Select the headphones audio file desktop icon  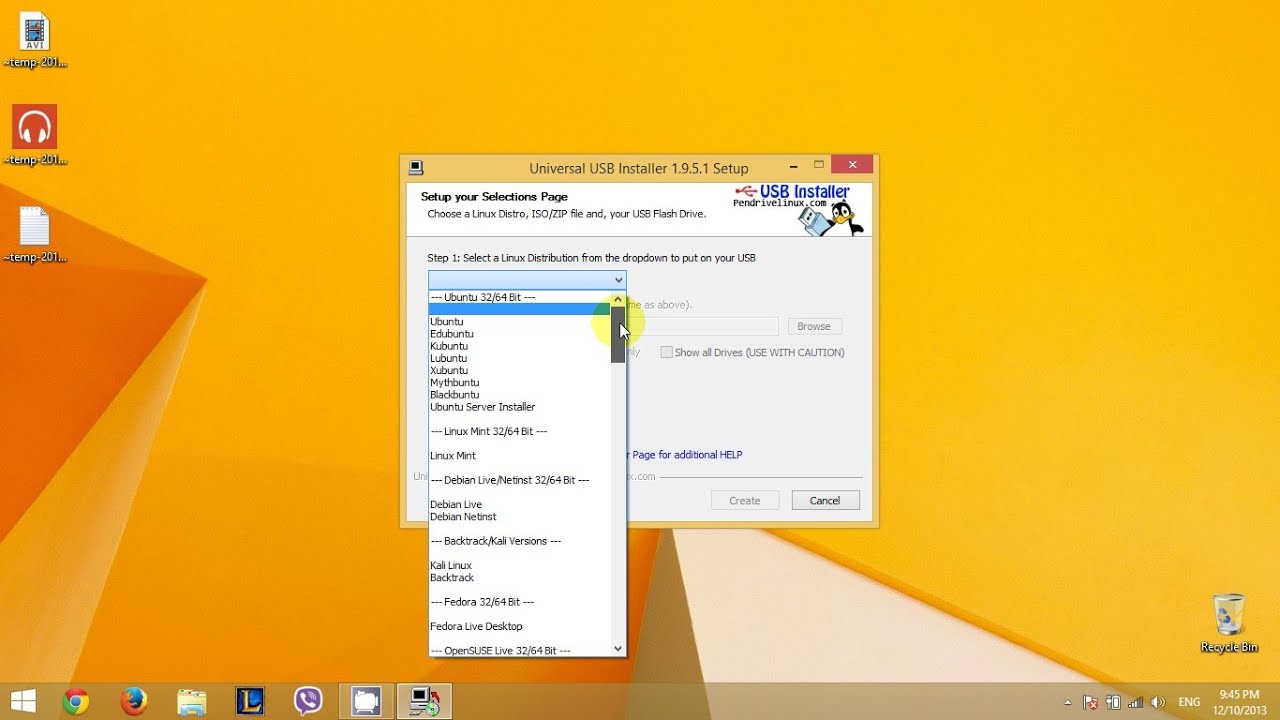[x=35, y=136]
